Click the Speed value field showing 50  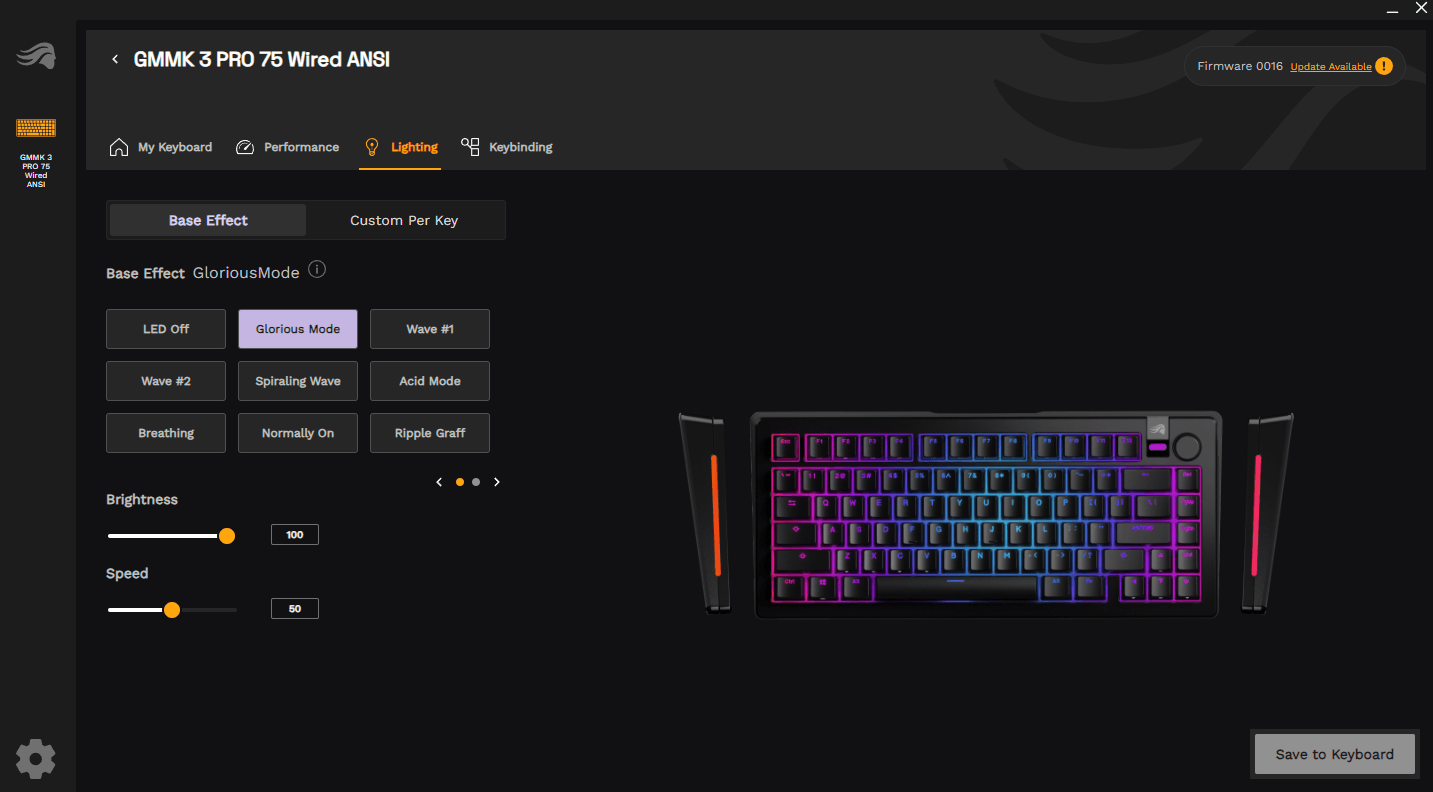click(295, 608)
